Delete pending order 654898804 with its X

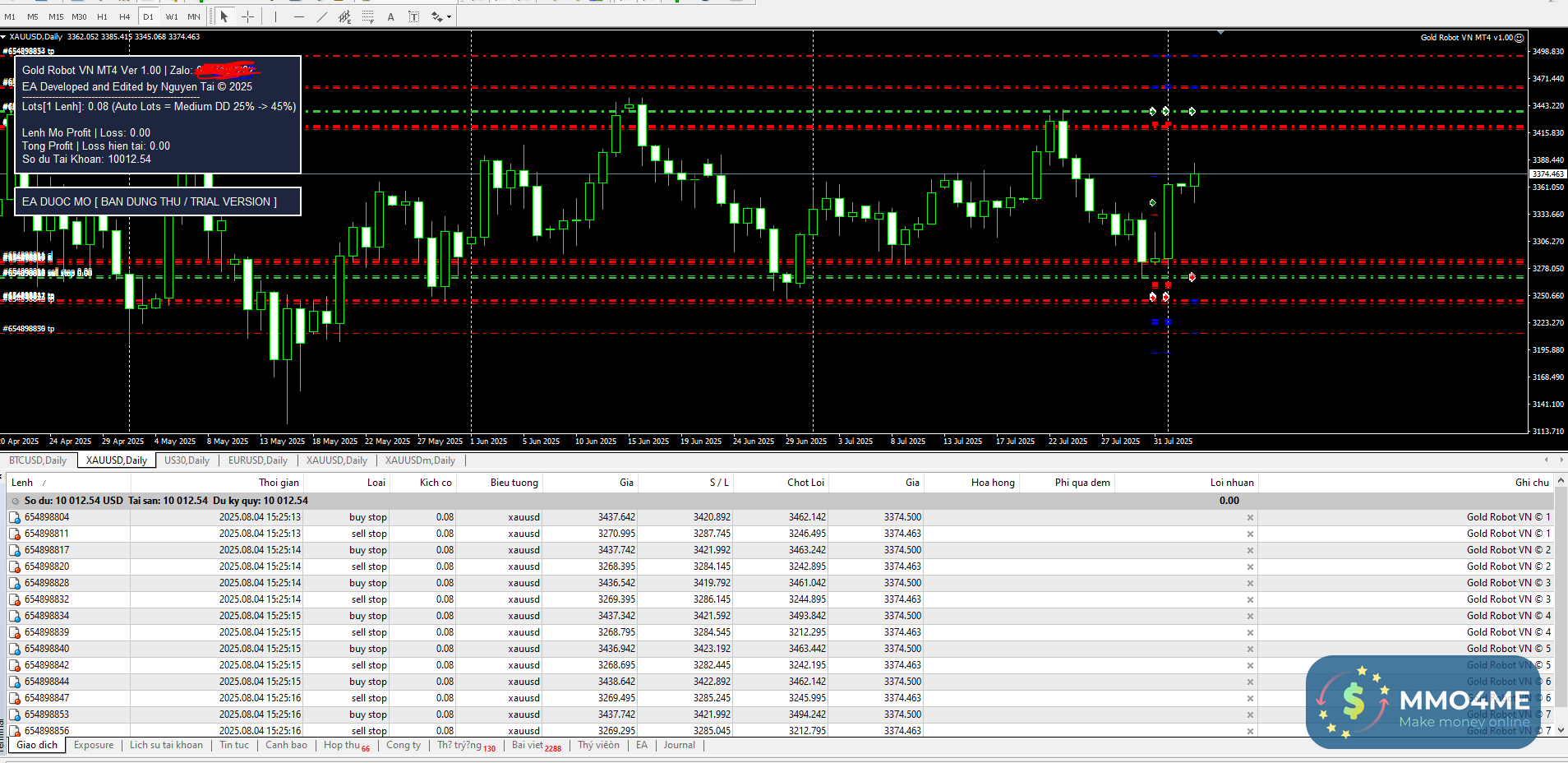coord(1250,517)
